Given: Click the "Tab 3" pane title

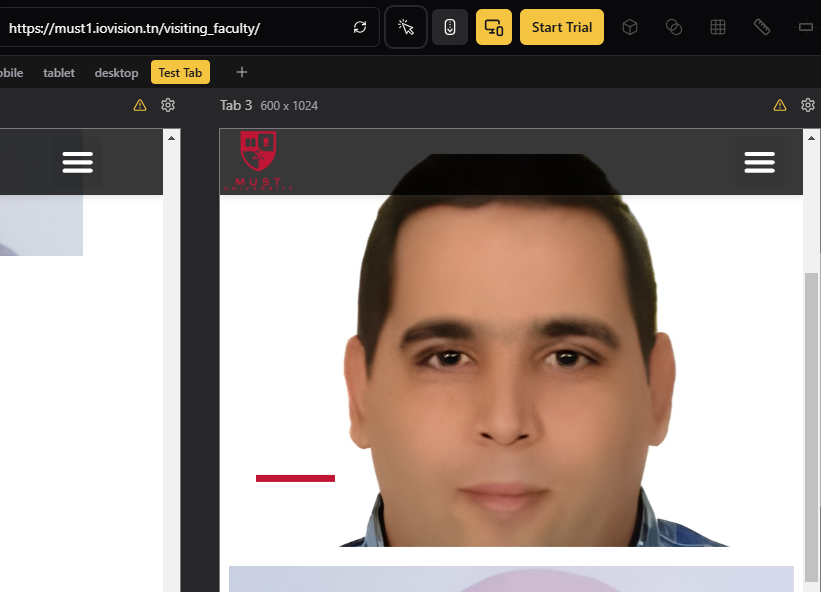Looking at the screenshot, I should point(236,105).
